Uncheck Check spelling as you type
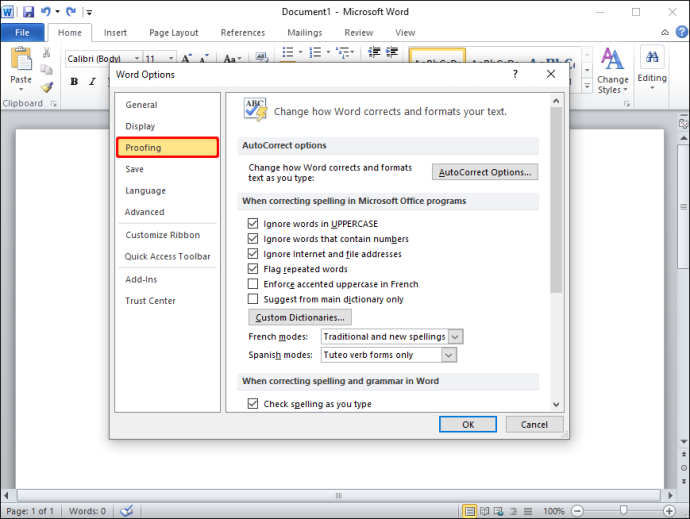This screenshot has height=519, width=690. (x=253, y=403)
